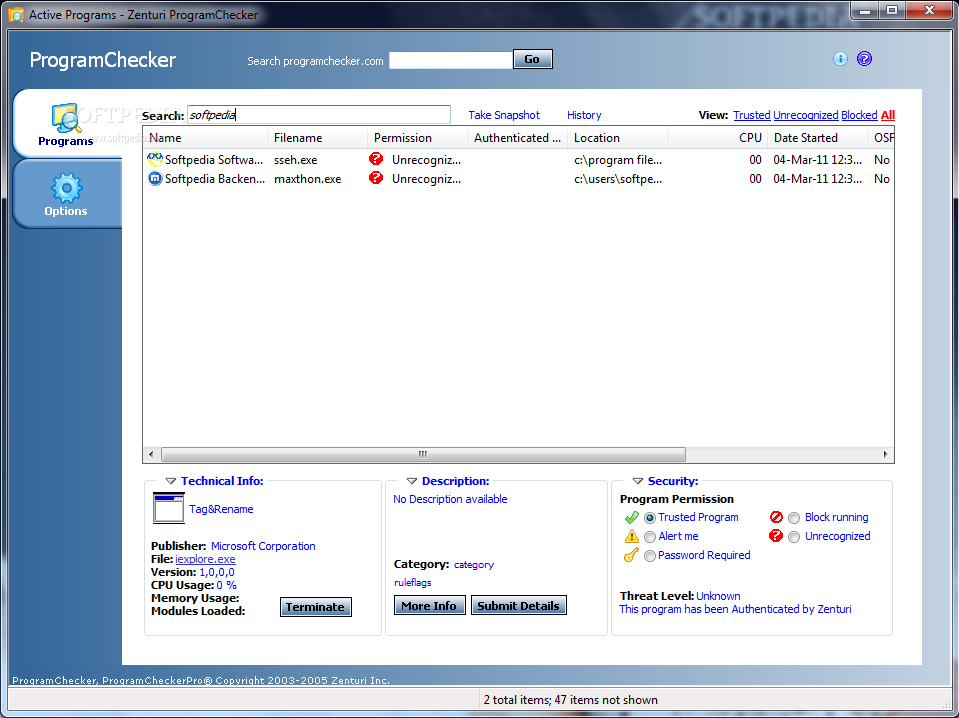The height and width of the screenshot is (718, 959).
Task: Click the blue info icon
Action: coord(840,59)
